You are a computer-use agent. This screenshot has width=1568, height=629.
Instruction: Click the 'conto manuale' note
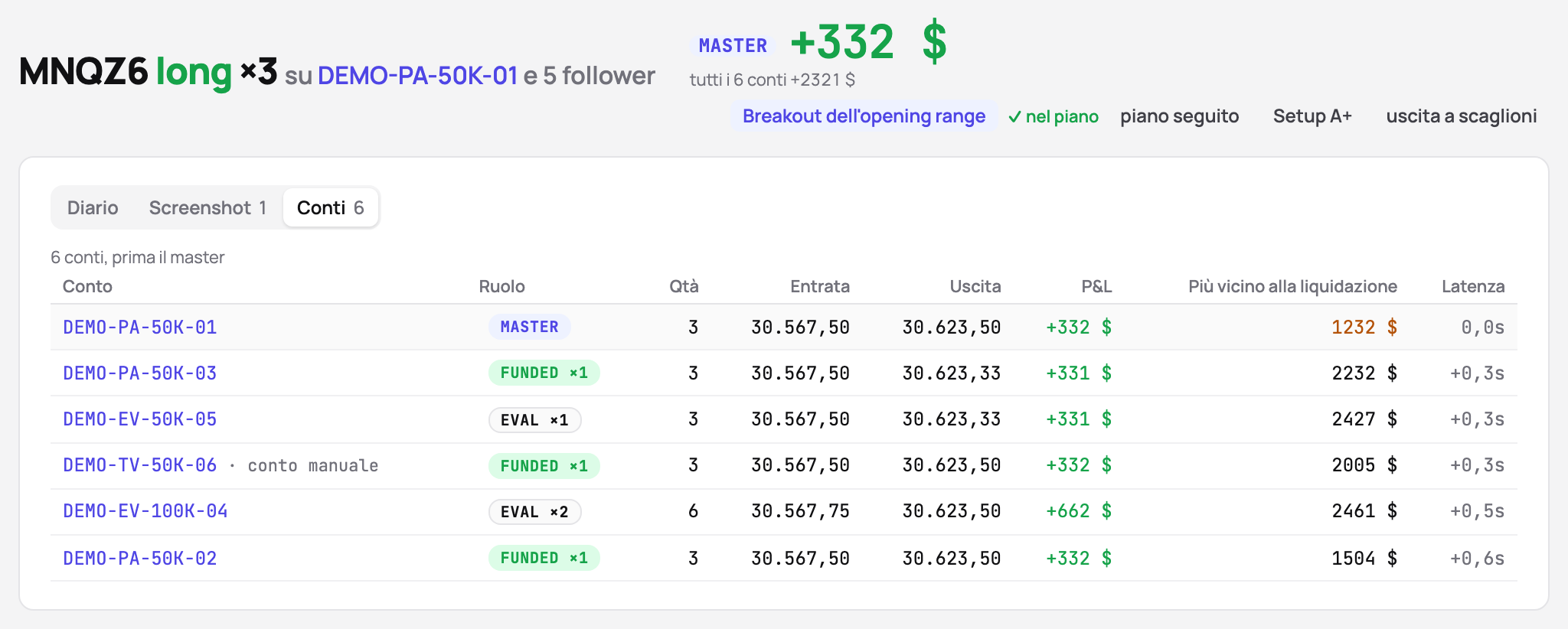[312, 465]
